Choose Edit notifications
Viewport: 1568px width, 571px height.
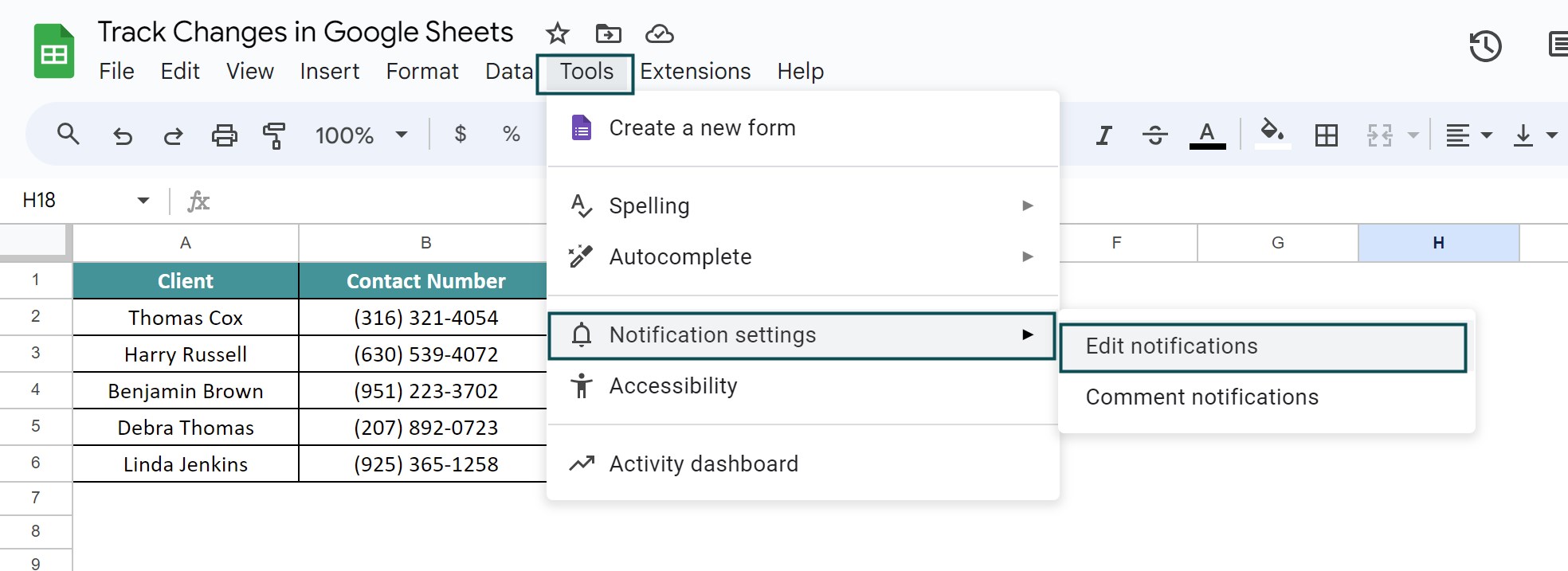point(1263,347)
